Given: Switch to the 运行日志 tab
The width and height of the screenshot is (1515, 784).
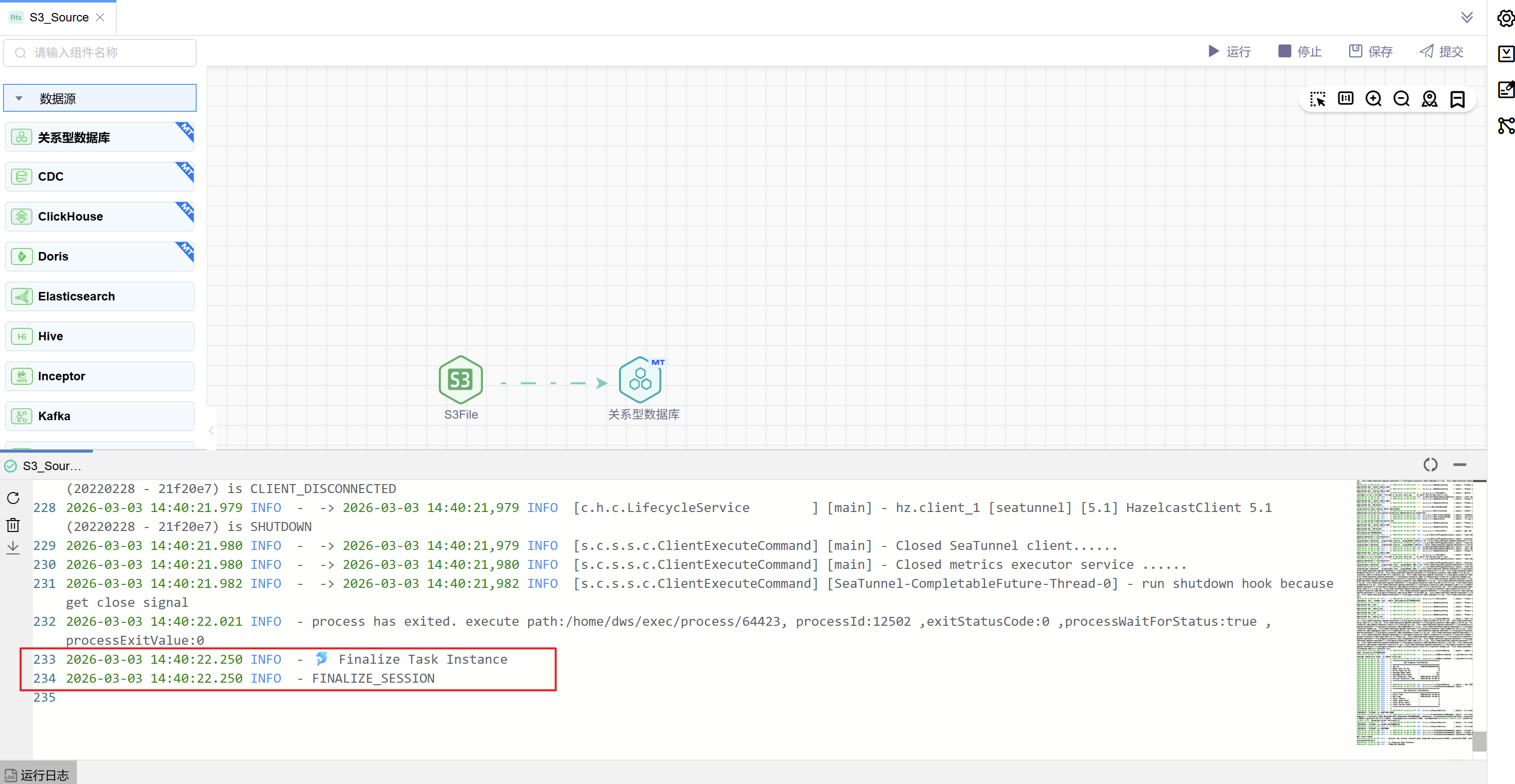Looking at the screenshot, I should click(x=38, y=775).
